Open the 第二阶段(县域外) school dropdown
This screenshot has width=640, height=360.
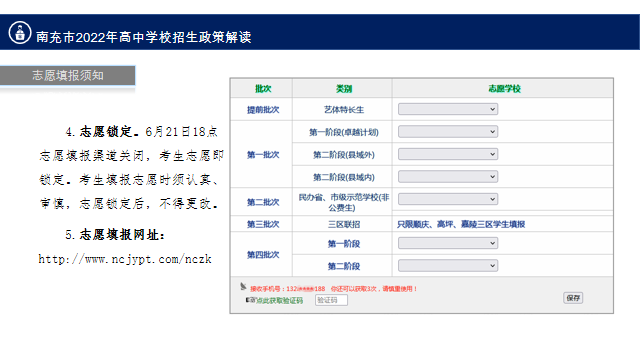tap(448, 154)
